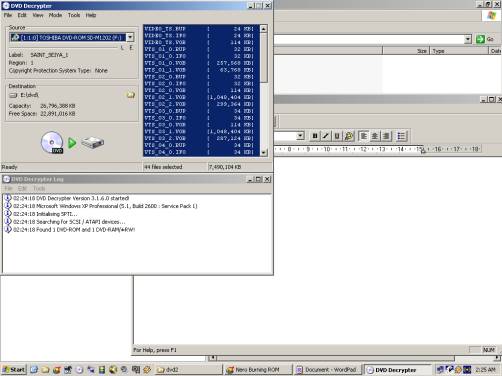Toggle Bold in WordPad toolbar

coord(314,136)
